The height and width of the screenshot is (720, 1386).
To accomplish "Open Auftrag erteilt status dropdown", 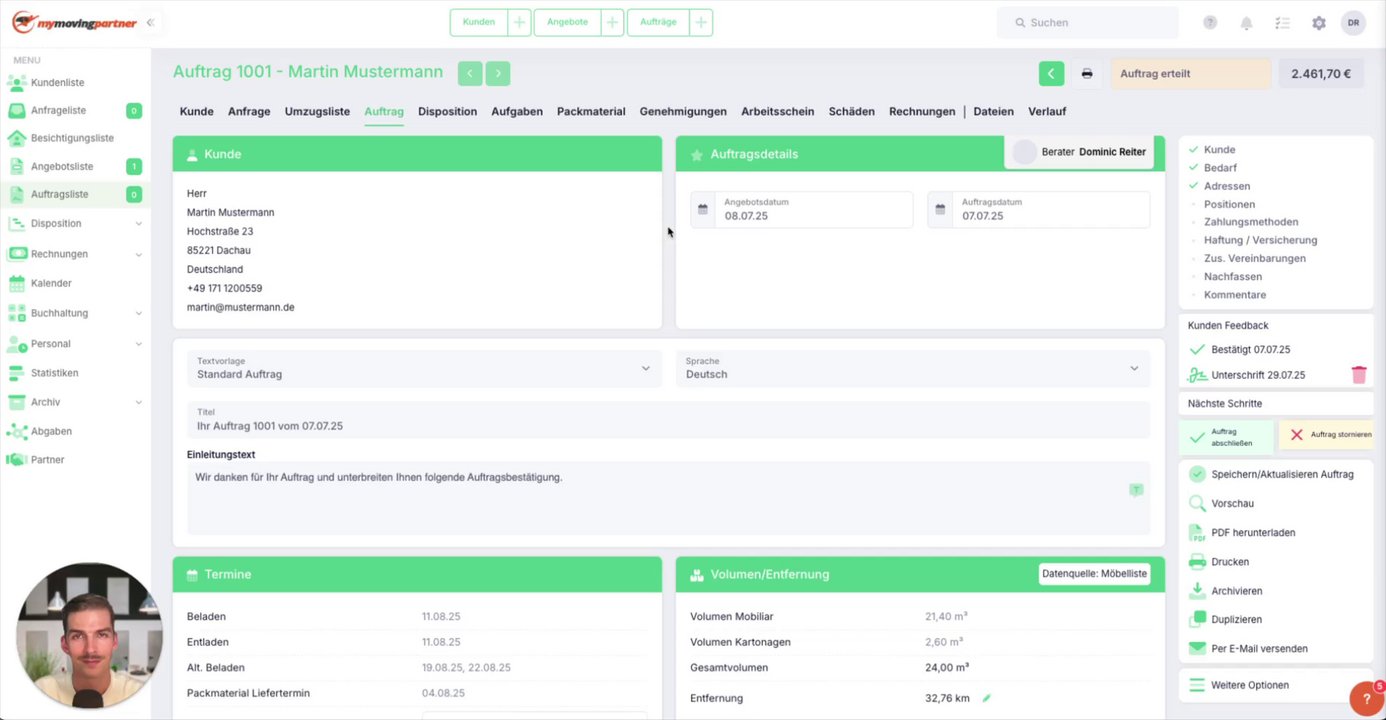I will pos(1191,73).
